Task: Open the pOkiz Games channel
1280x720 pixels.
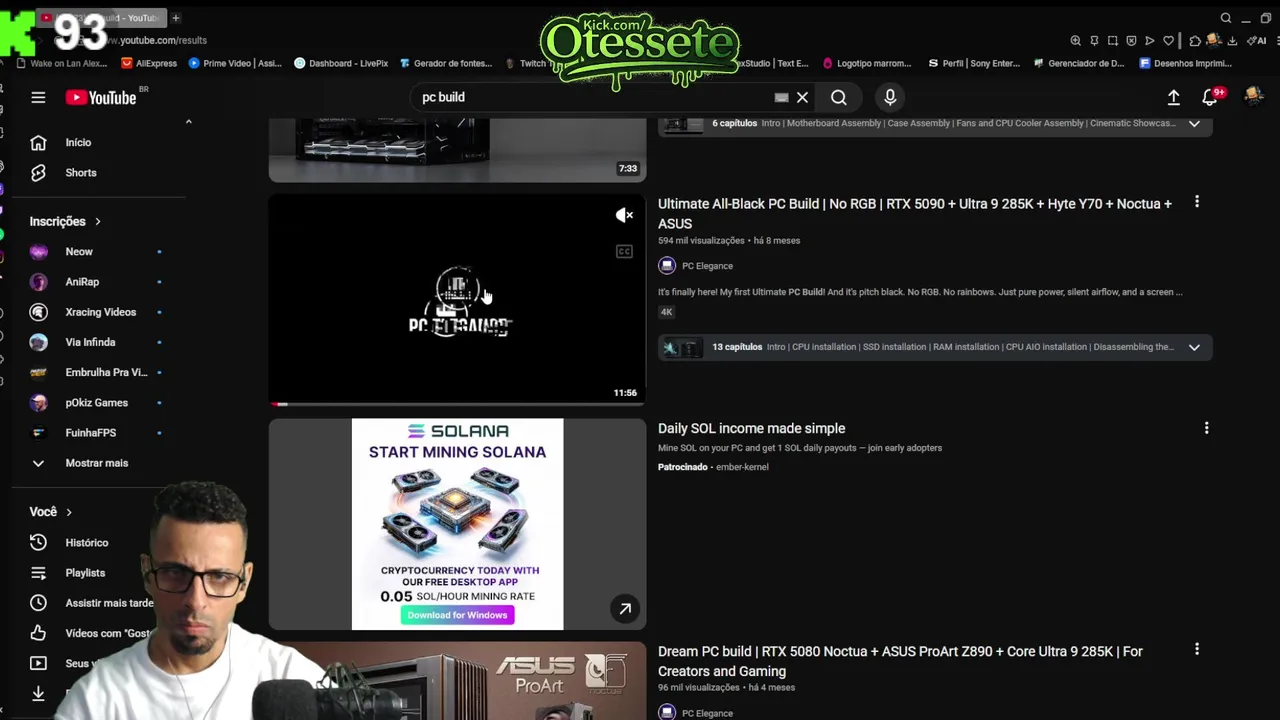Action: point(96,402)
